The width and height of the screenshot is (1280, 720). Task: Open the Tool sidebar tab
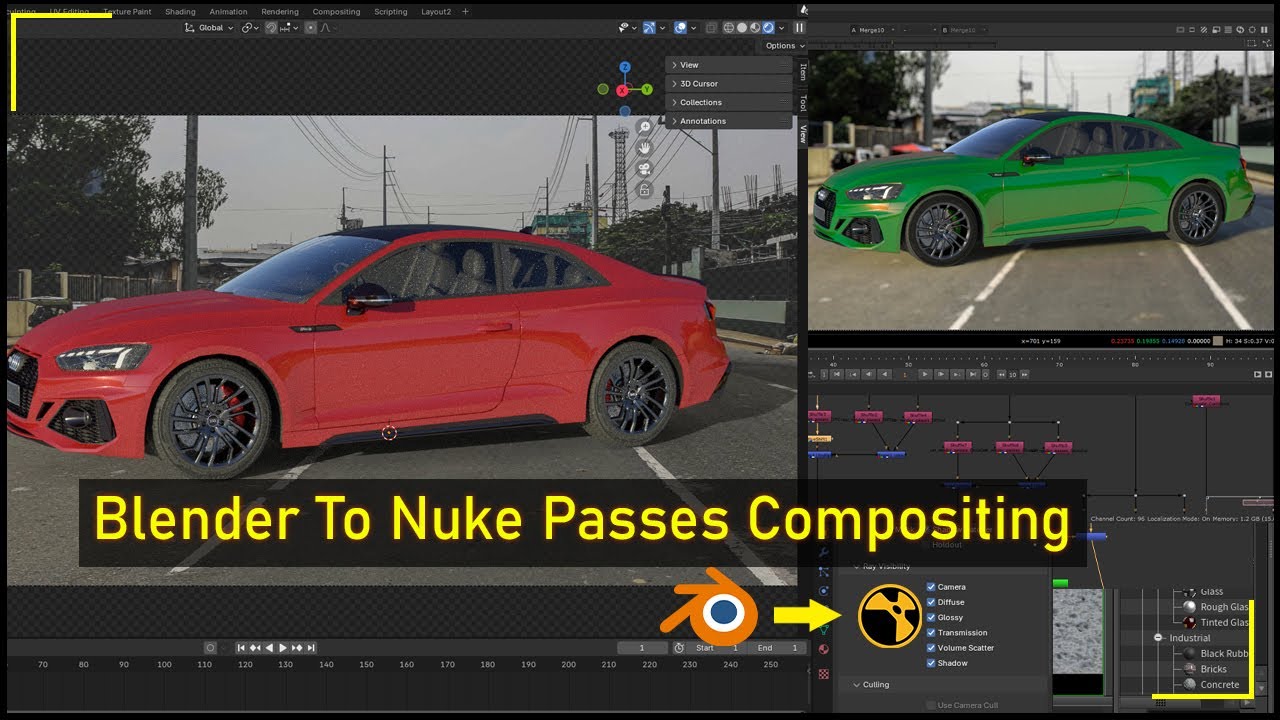(x=802, y=103)
